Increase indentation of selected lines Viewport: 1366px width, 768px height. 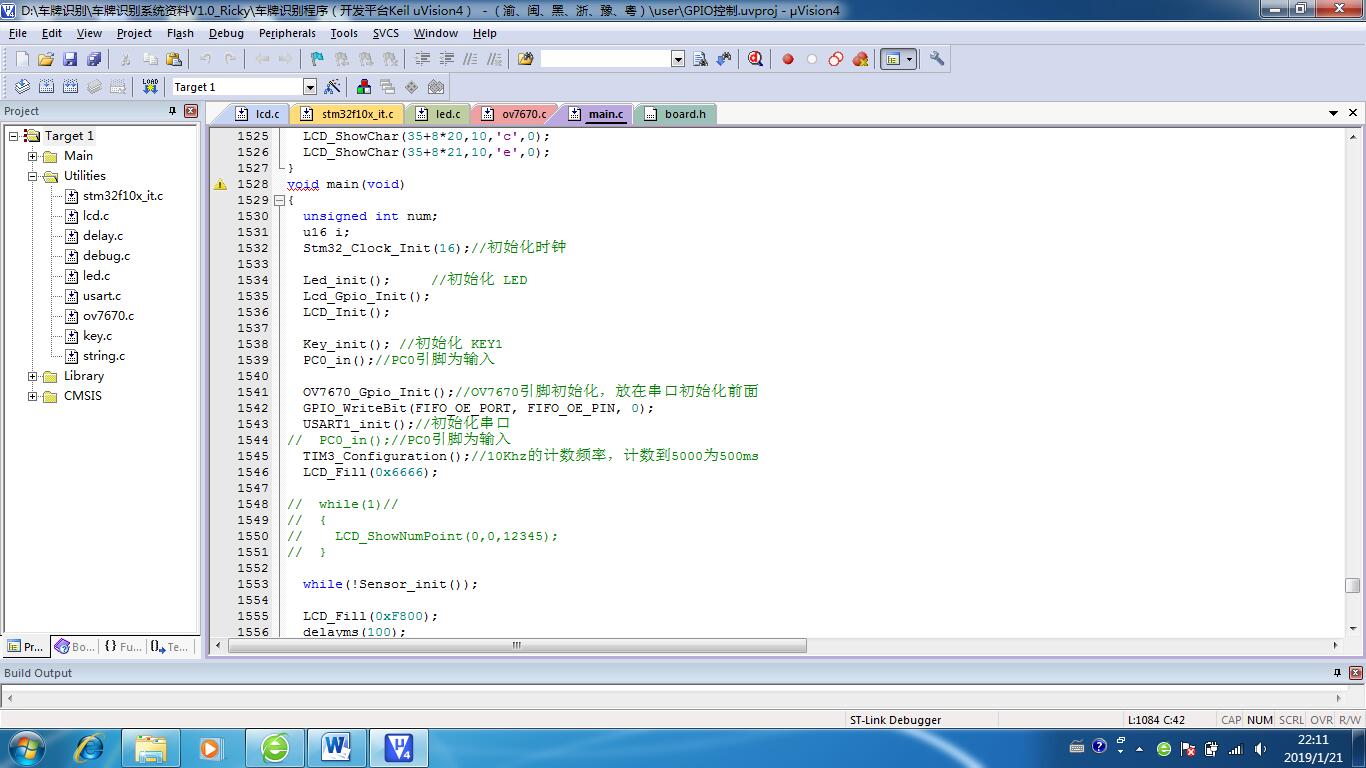point(423,60)
